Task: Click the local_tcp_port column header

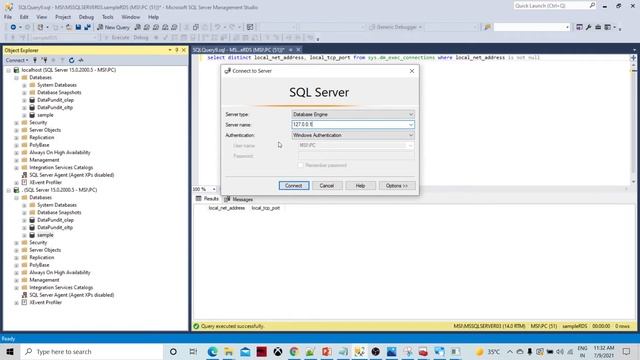Action: [266, 208]
